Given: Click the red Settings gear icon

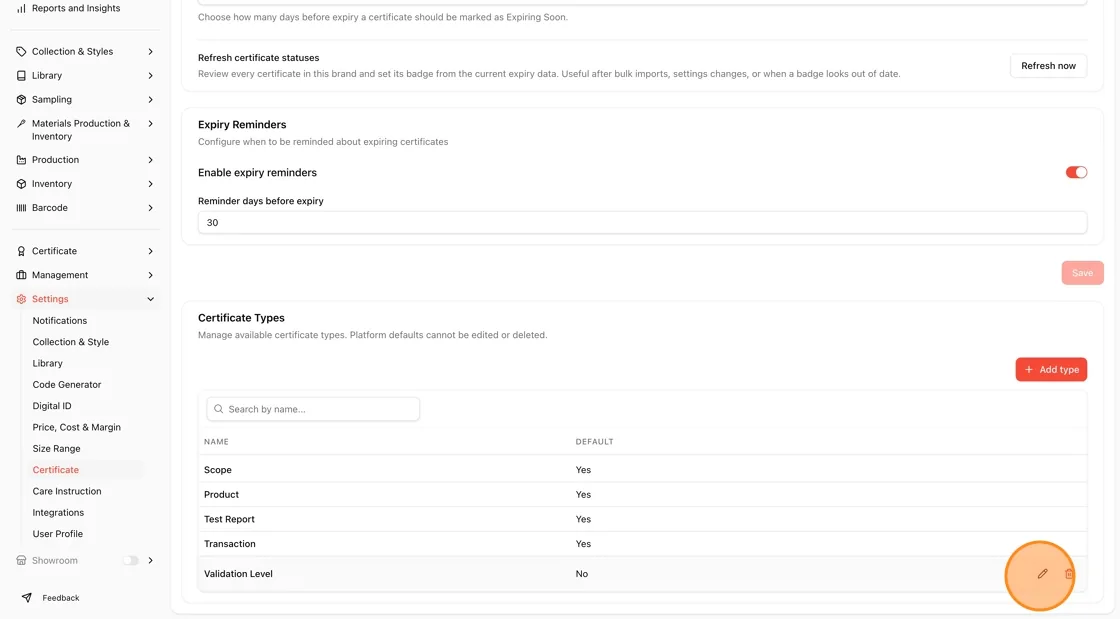Looking at the screenshot, I should [21, 299].
